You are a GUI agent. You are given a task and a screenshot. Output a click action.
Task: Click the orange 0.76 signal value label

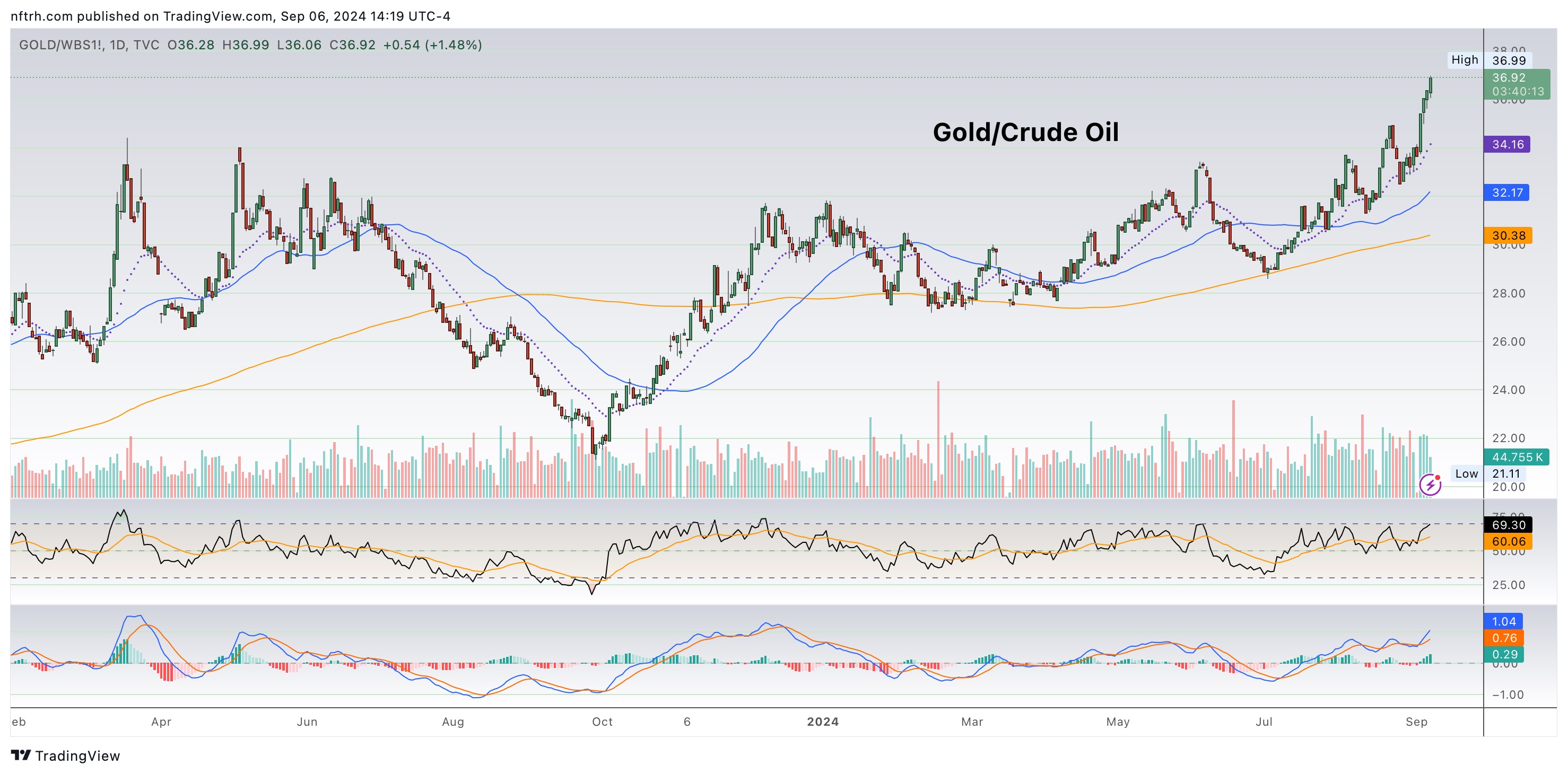(1503, 638)
